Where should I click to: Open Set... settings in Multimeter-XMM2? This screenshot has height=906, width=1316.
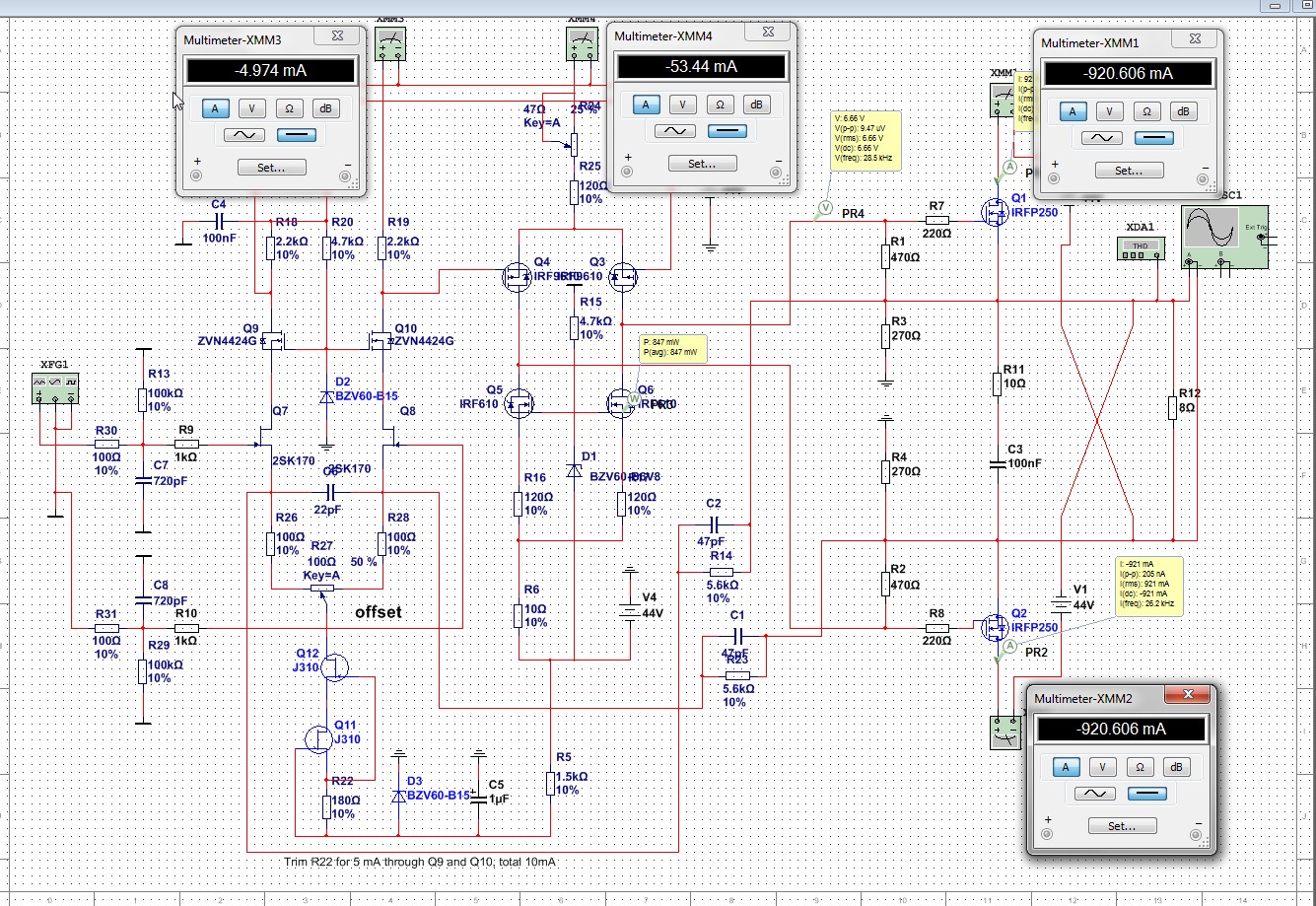coord(1121,825)
